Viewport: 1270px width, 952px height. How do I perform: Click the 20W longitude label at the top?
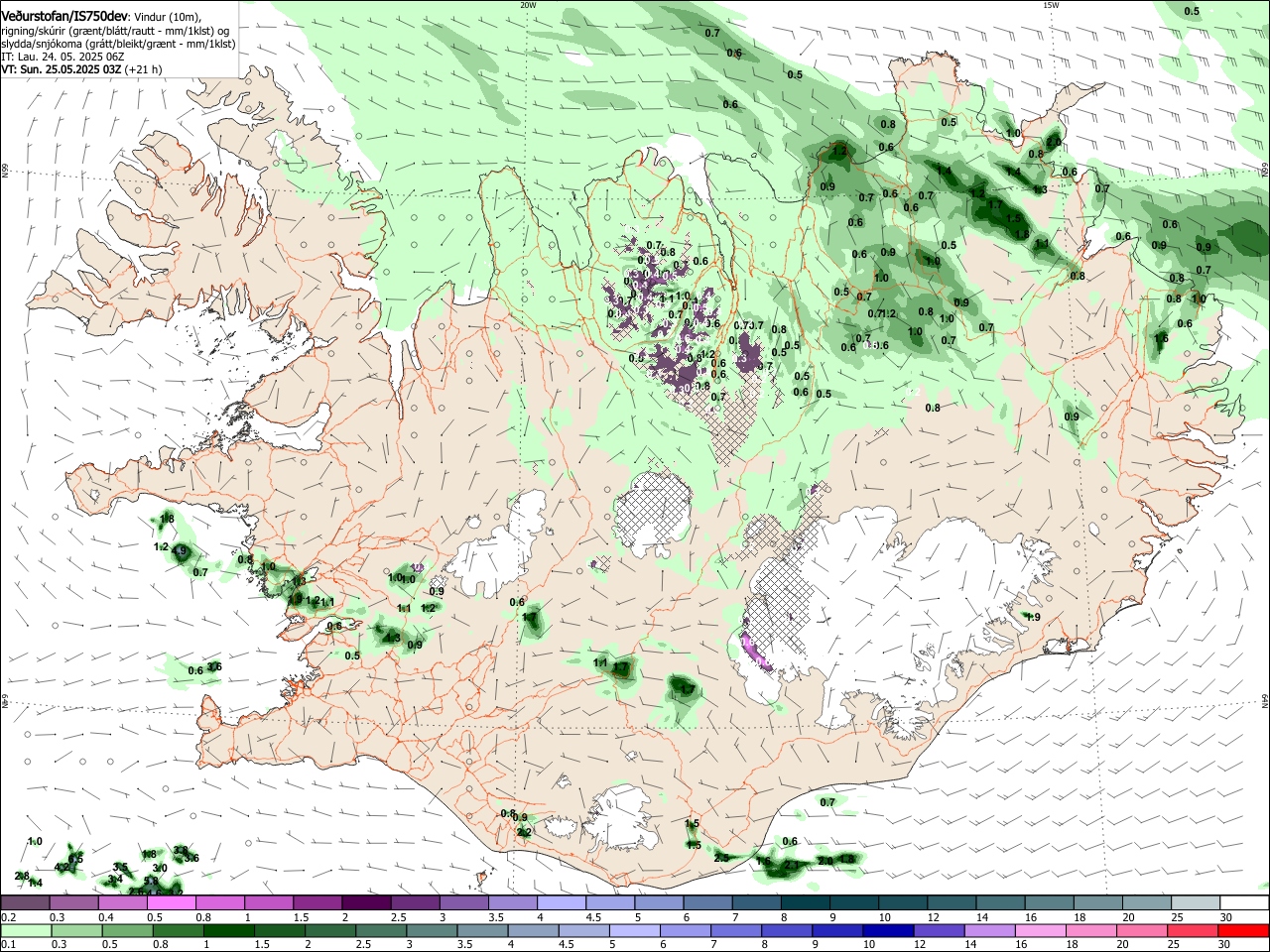528,5
